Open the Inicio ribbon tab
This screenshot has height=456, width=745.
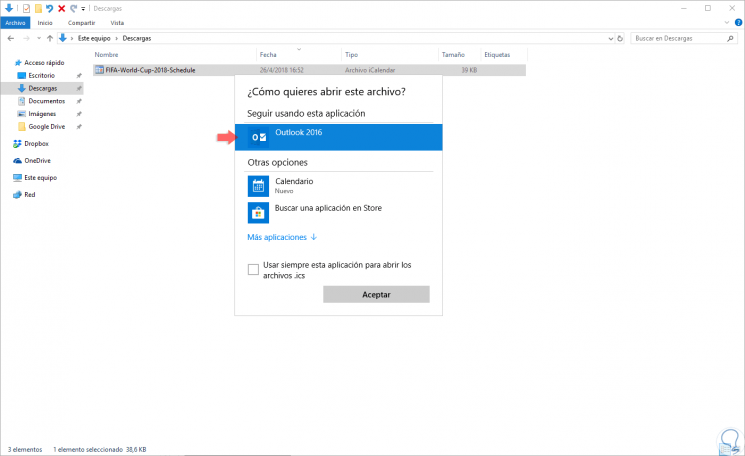point(45,23)
